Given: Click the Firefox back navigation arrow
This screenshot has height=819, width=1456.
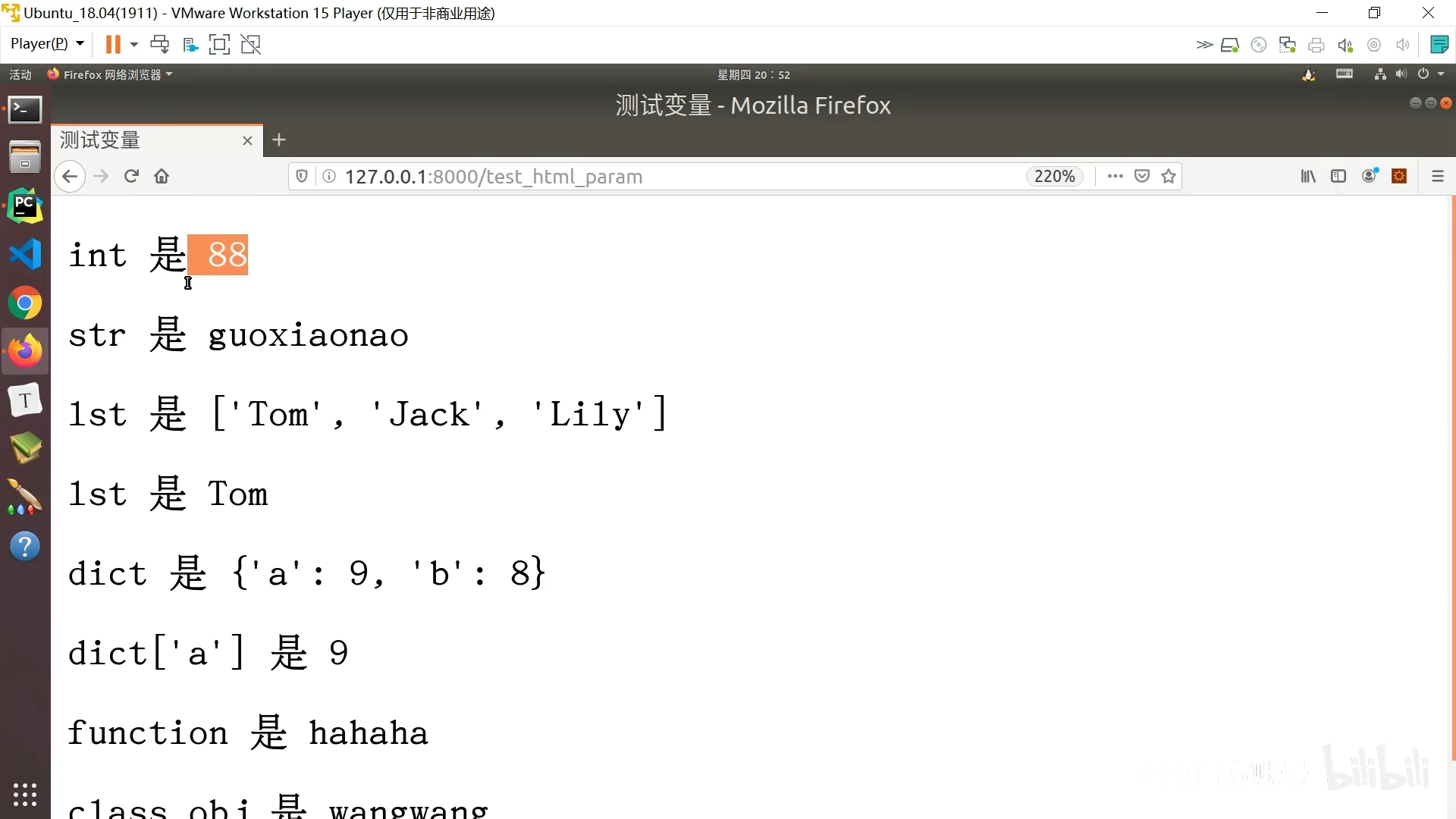Looking at the screenshot, I should click(x=69, y=176).
